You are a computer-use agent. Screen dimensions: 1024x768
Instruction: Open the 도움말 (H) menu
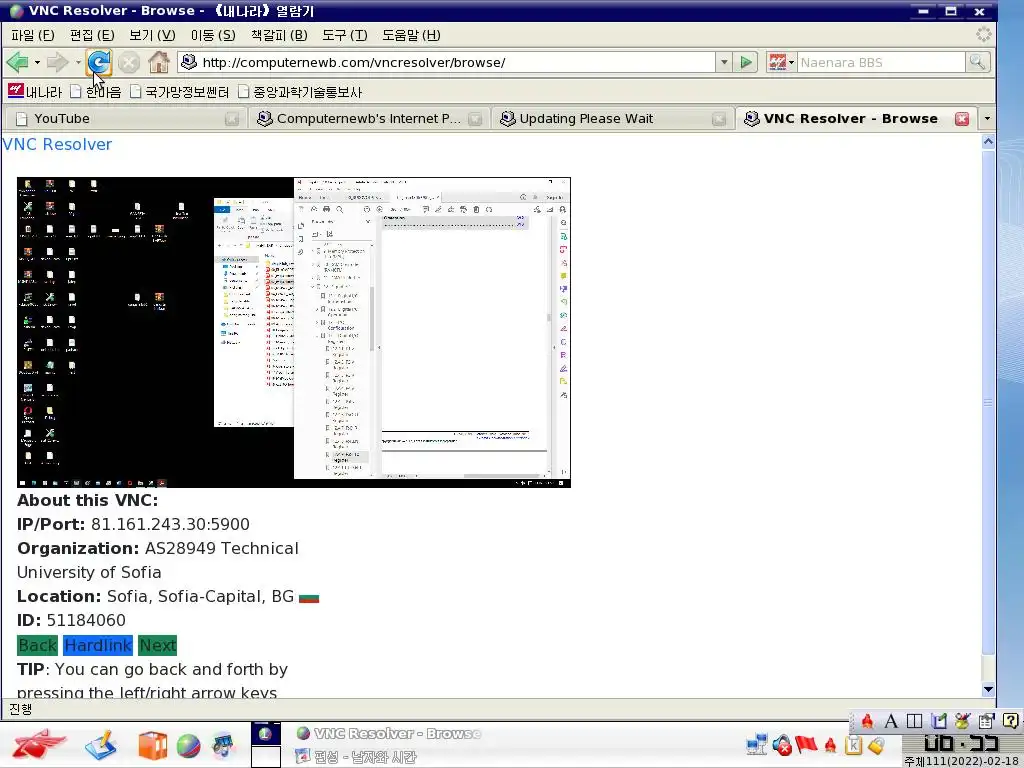[411, 35]
